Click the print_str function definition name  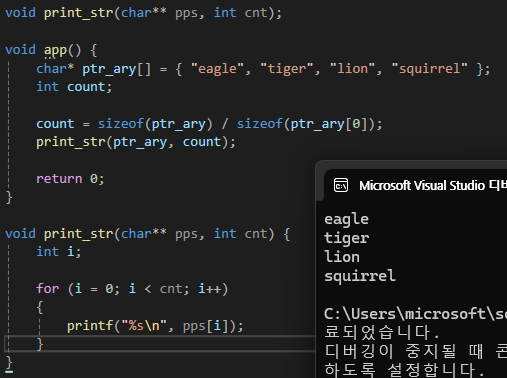[x=78, y=234]
